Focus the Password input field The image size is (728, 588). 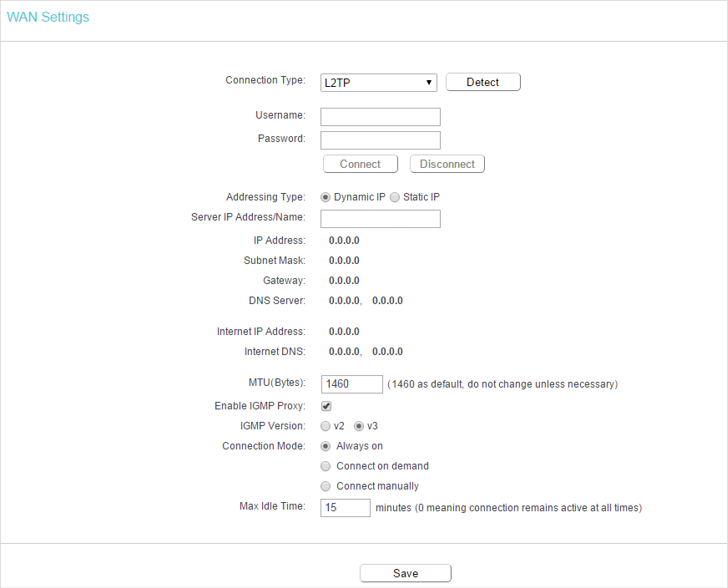(380, 140)
